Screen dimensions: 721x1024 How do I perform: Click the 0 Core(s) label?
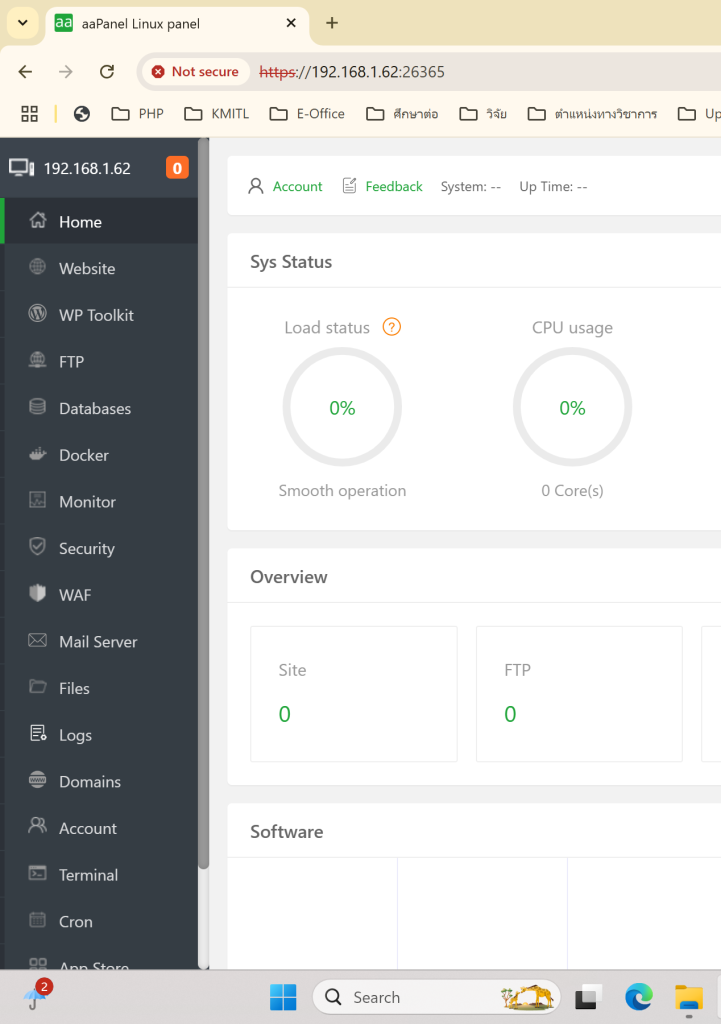tap(572, 490)
